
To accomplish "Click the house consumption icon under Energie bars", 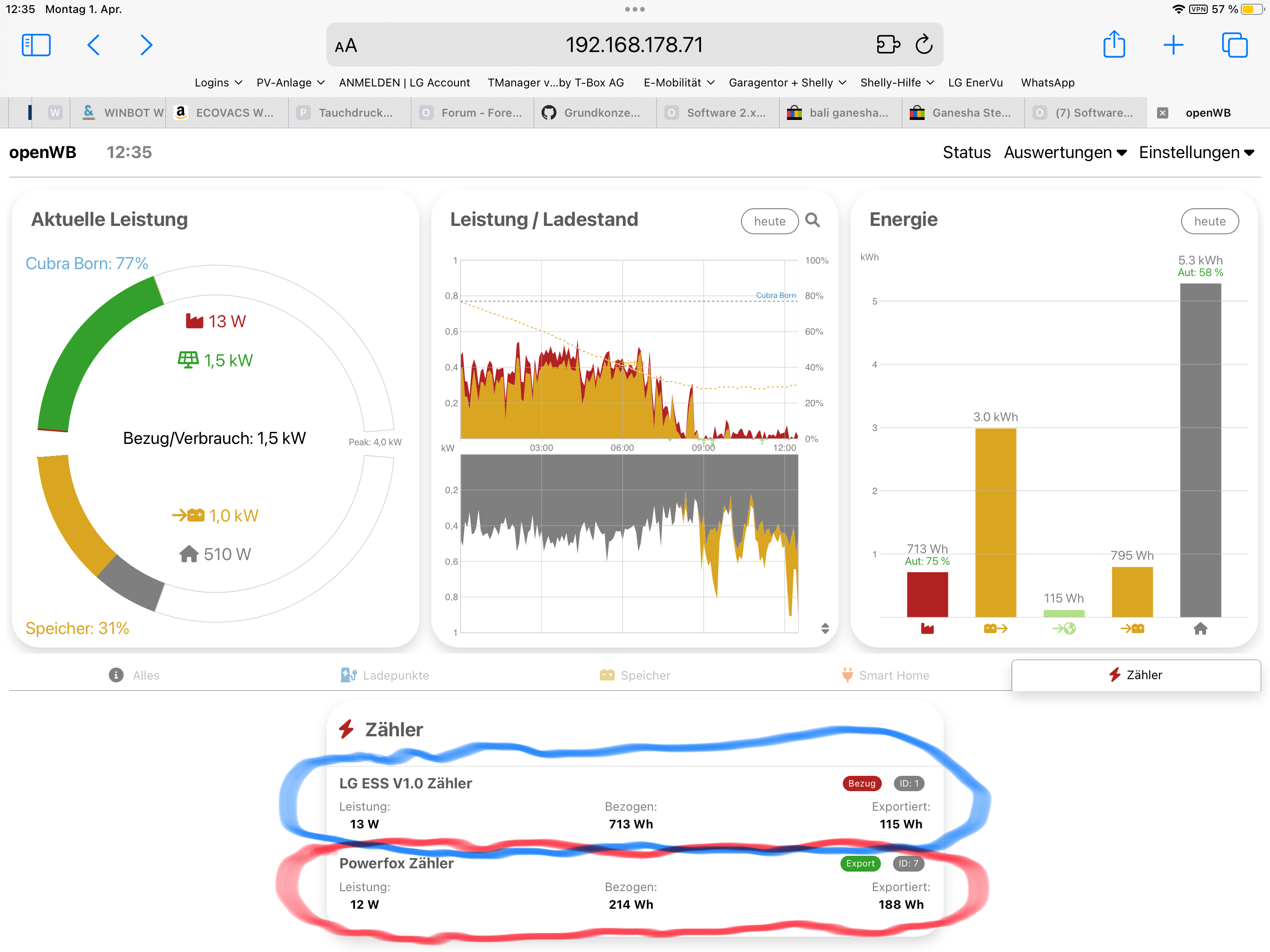I will tap(1200, 629).
